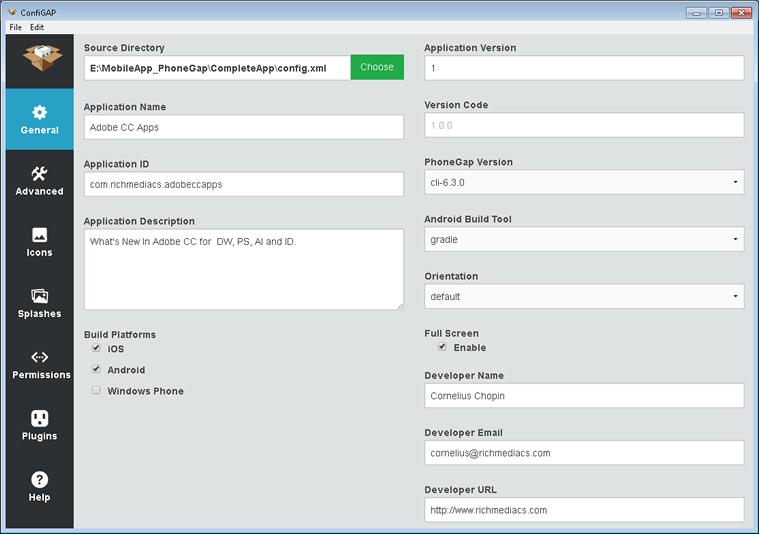Click the green Choose button
Viewport: 759px width, 534px height.
pyautogui.click(x=377, y=67)
